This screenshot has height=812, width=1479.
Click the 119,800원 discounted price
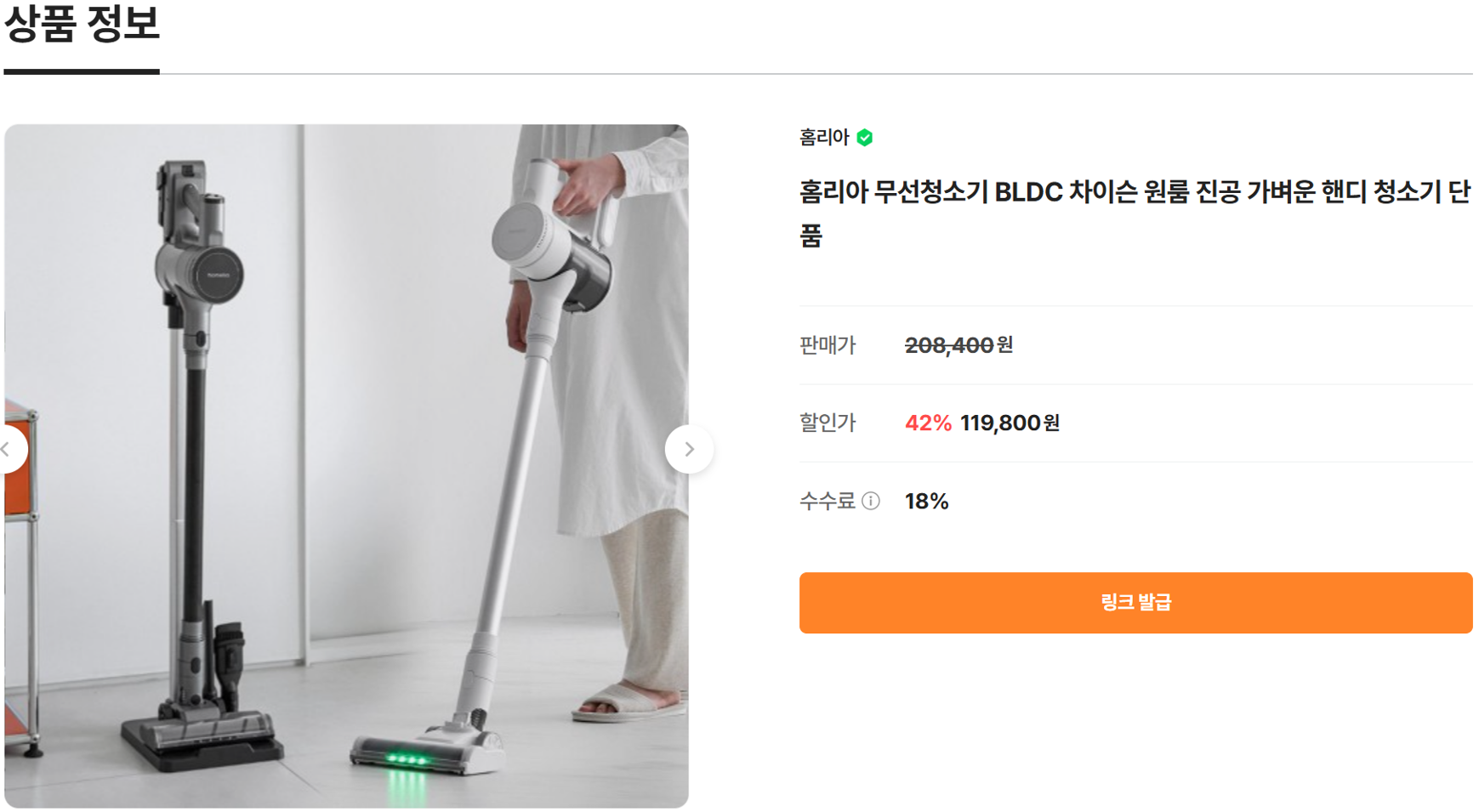(1010, 423)
